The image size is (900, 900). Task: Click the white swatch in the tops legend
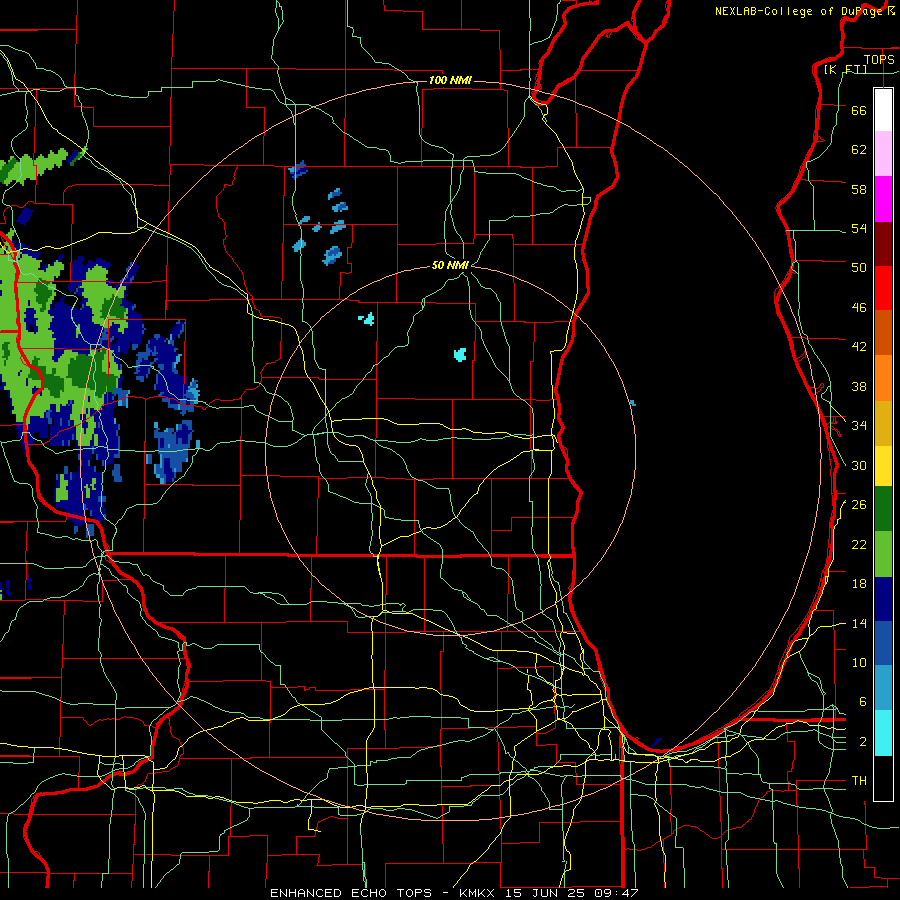pyautogui.click(x=883, y=110)
